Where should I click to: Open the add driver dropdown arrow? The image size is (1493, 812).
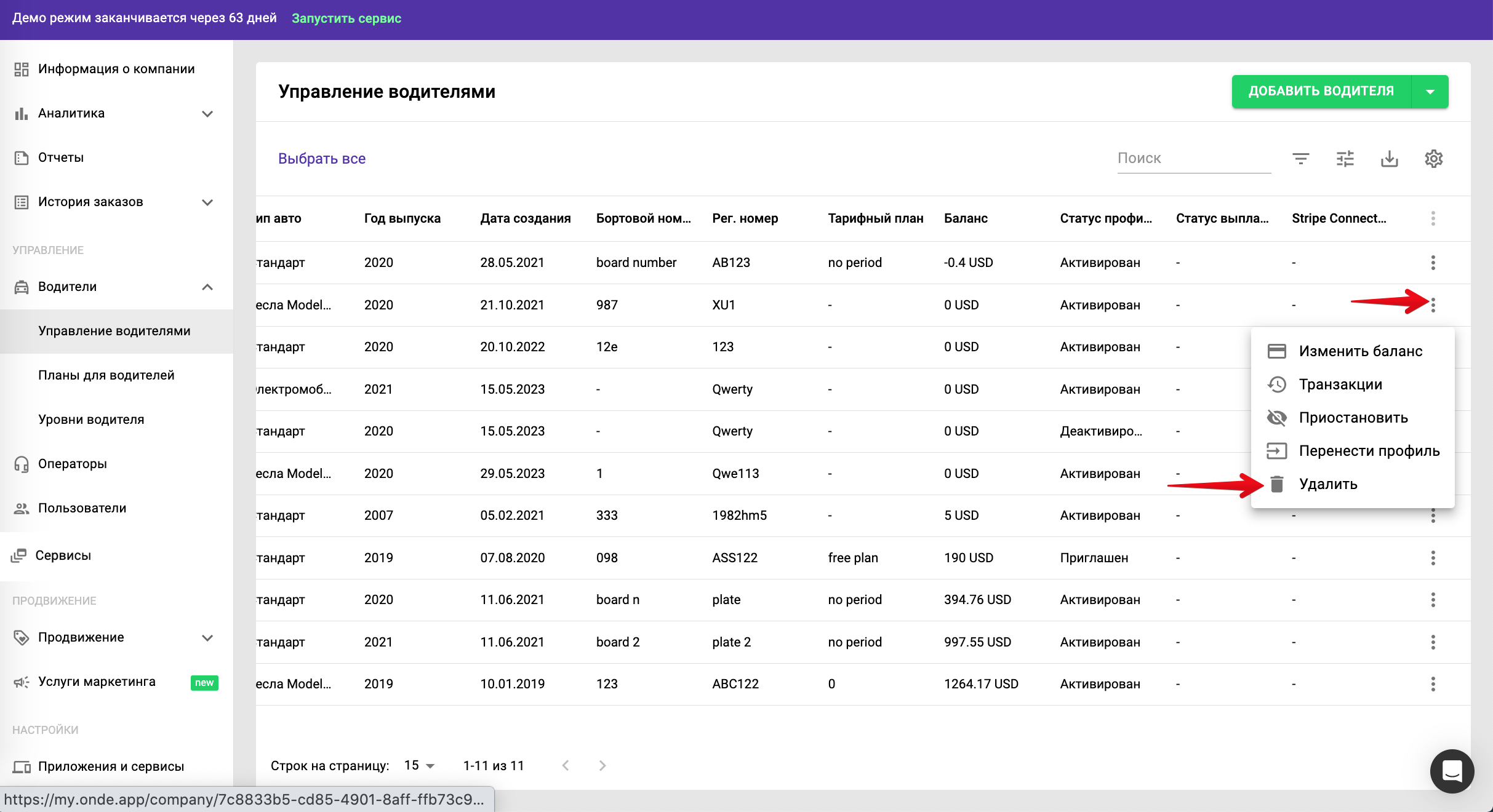(x=1430, y=92)
